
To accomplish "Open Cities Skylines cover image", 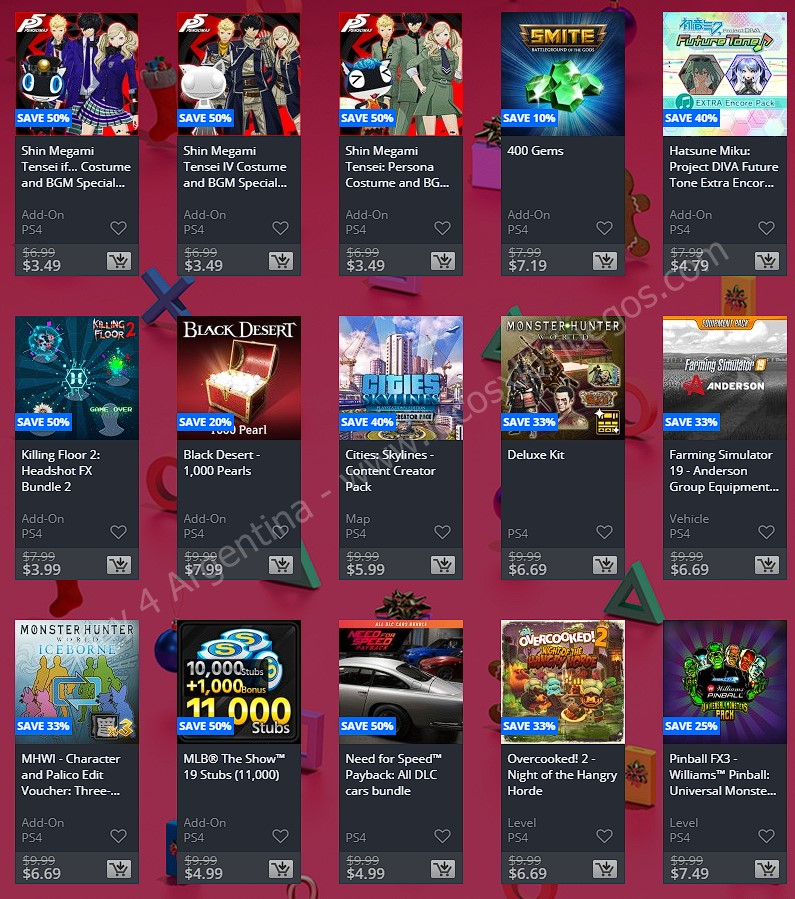I will (x=401, y=378).
